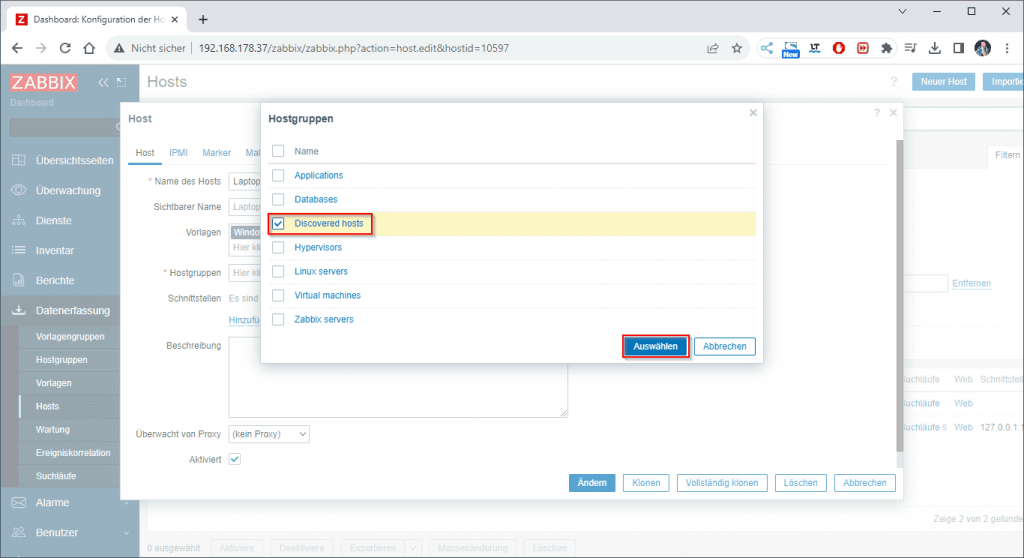Open Hostgruppen in the sidebar menu

62,360
